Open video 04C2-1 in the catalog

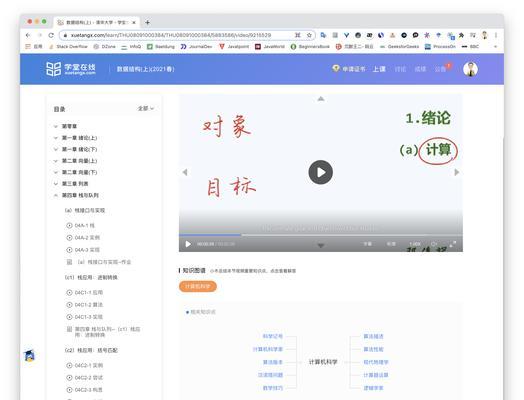point(85,365)
